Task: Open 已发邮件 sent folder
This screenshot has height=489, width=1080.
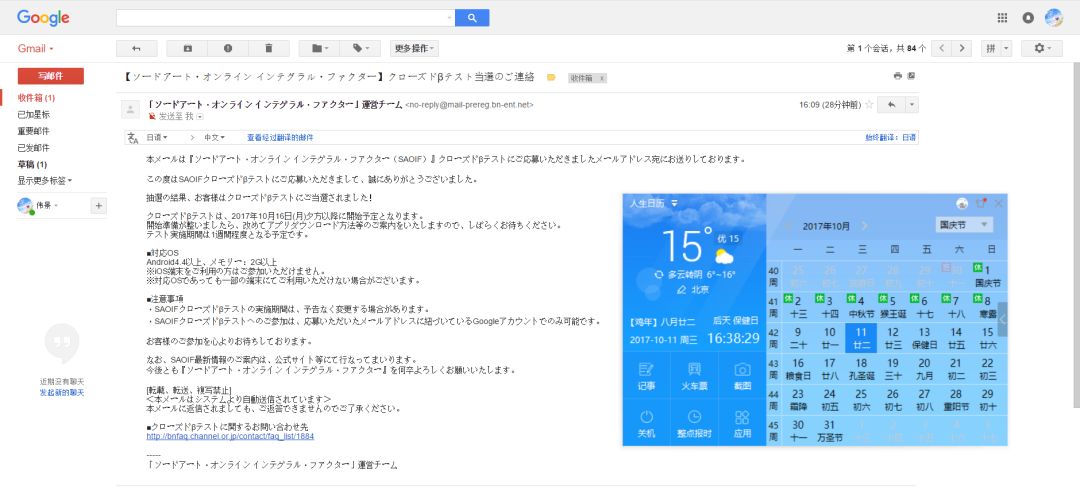Action: click(x=34, y=147)
